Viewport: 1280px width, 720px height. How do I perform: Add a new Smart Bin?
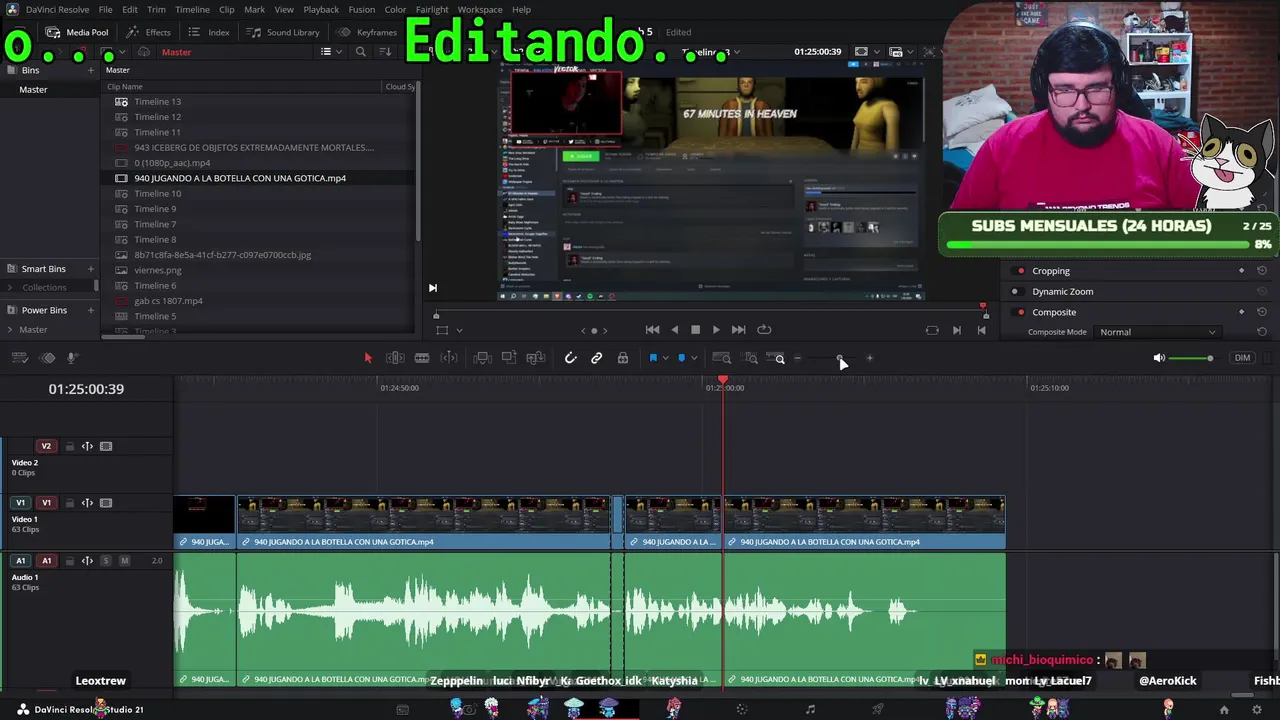point(91,269)
